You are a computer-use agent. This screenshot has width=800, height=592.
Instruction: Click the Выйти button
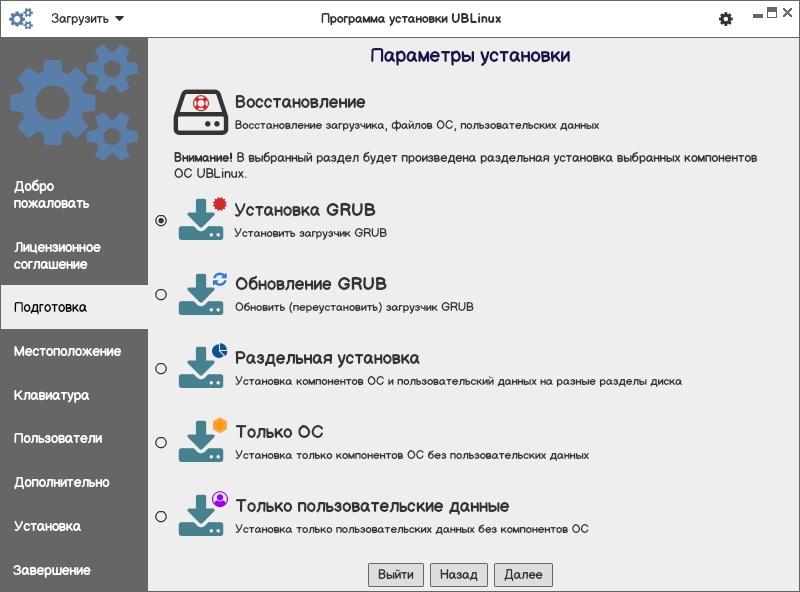(x=396, y=575)
